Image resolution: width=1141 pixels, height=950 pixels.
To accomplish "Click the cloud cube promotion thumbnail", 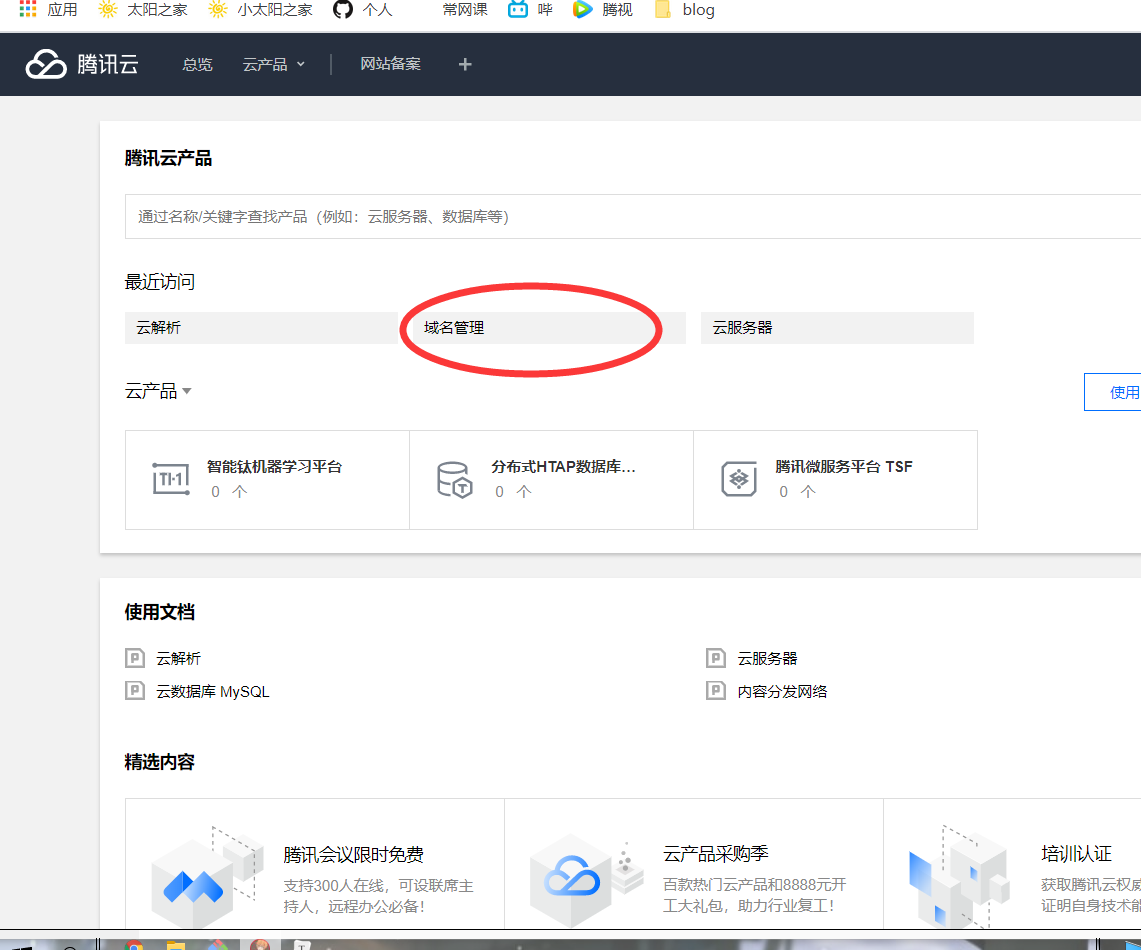I will (x=587, y=880).
